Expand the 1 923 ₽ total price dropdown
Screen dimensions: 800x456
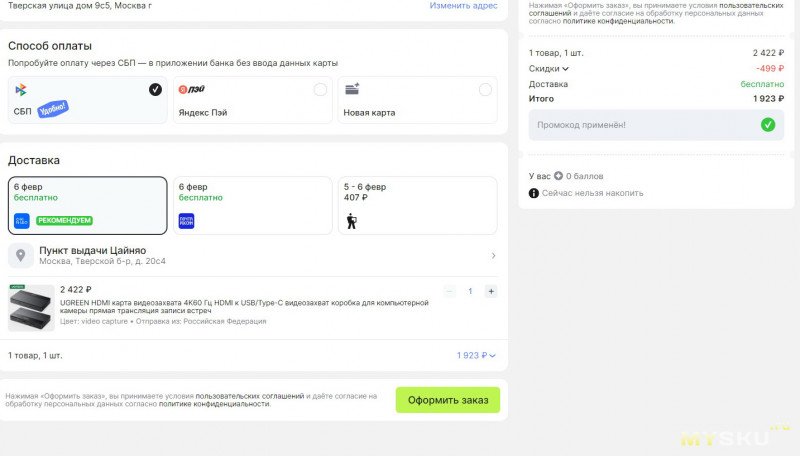click(476, 355)
